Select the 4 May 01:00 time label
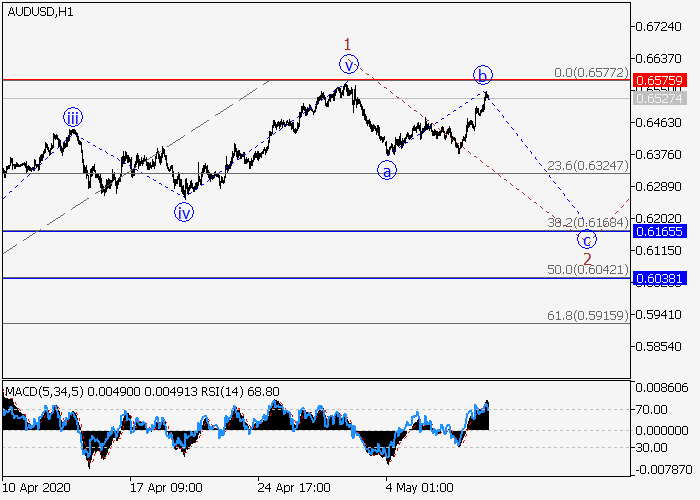This screenshot has height=500, width=700. point(417,487)
